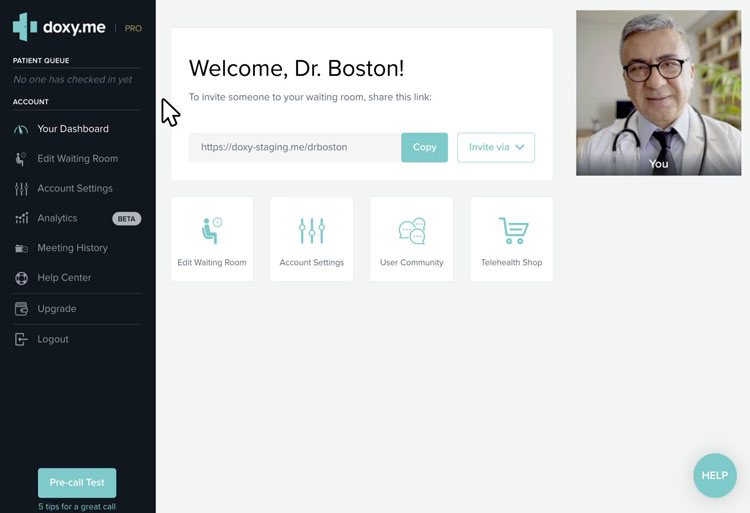The width and height of the screenshot is (750, 513).
Task: Click the Account Settings card label
Action: pos(312,262)
